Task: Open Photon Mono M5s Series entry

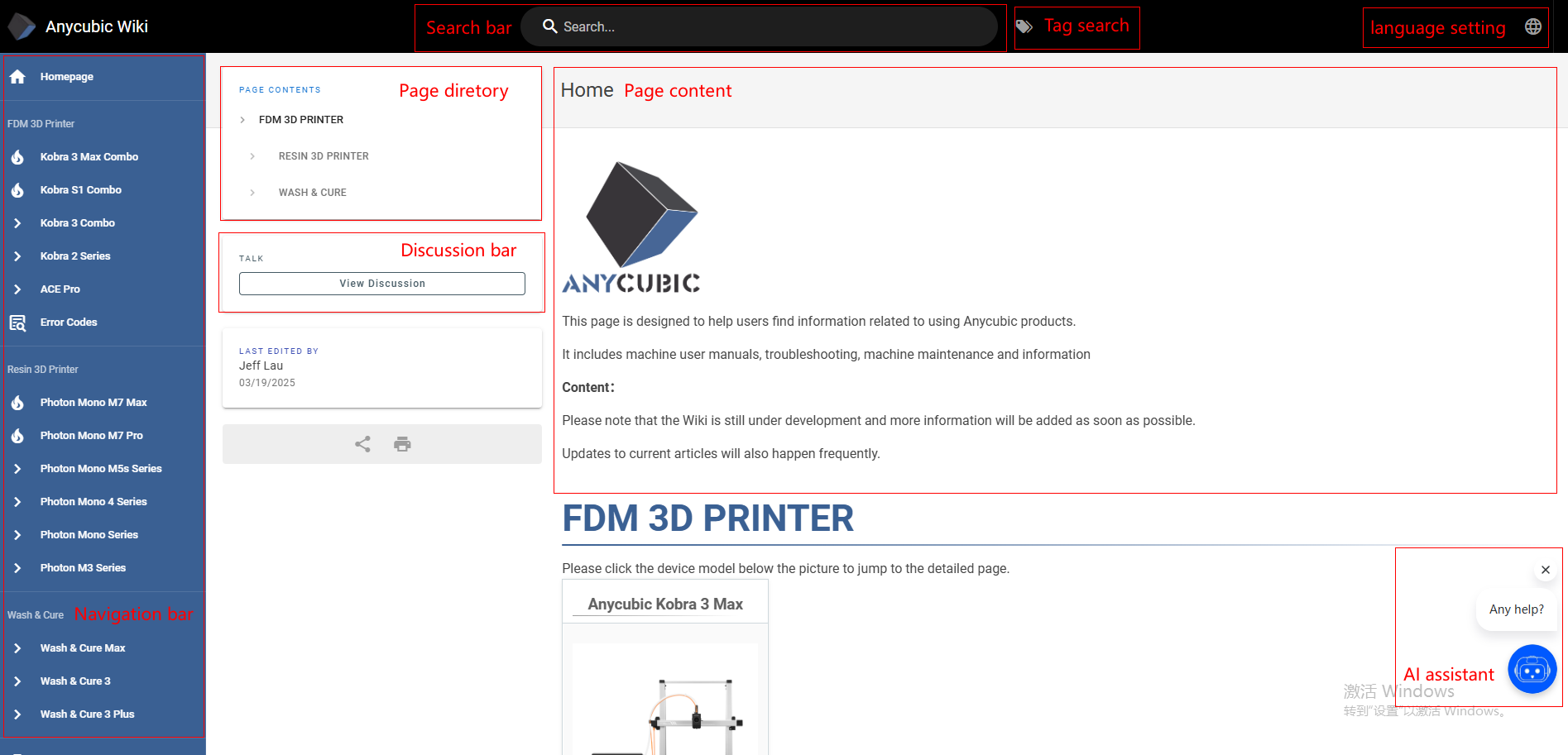Action: click(101, 469)
